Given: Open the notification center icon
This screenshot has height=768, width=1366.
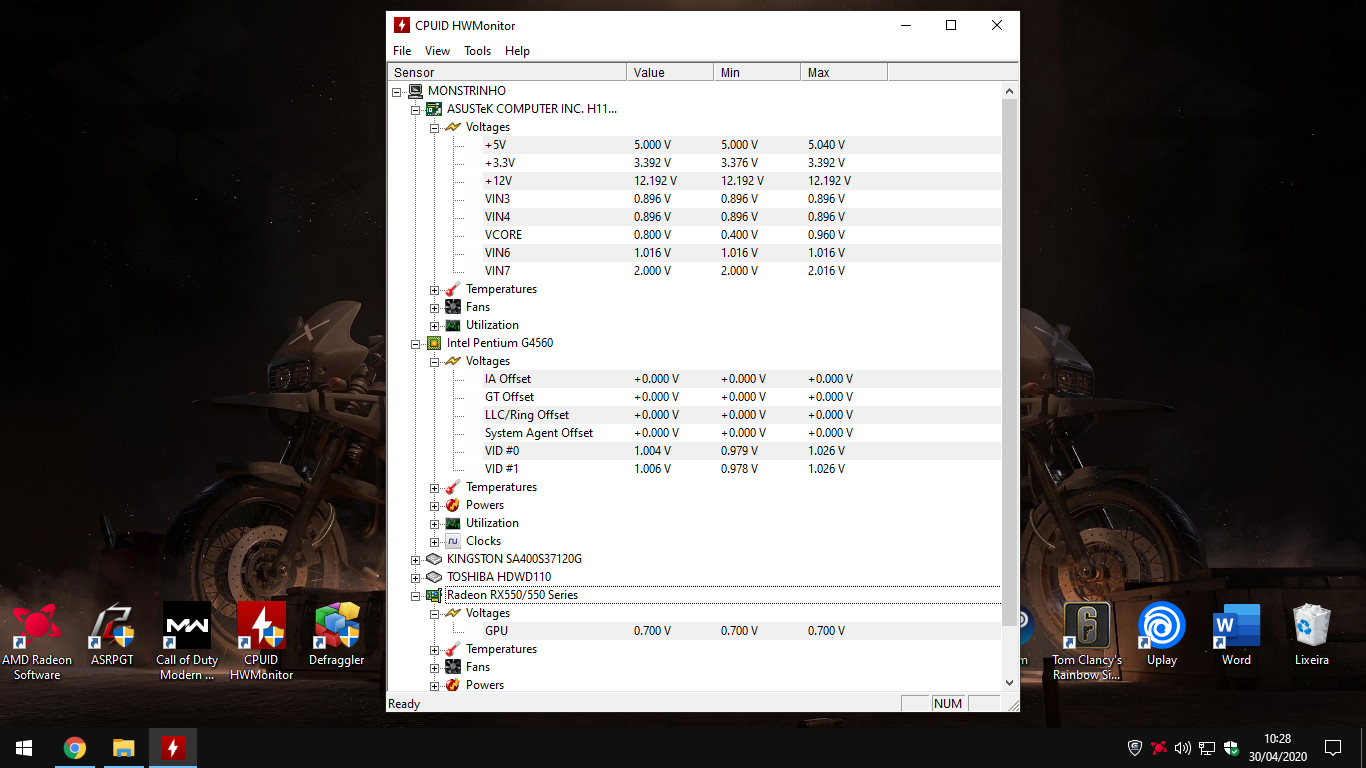Looking at the screenshot, I should tap(1332, 748).
